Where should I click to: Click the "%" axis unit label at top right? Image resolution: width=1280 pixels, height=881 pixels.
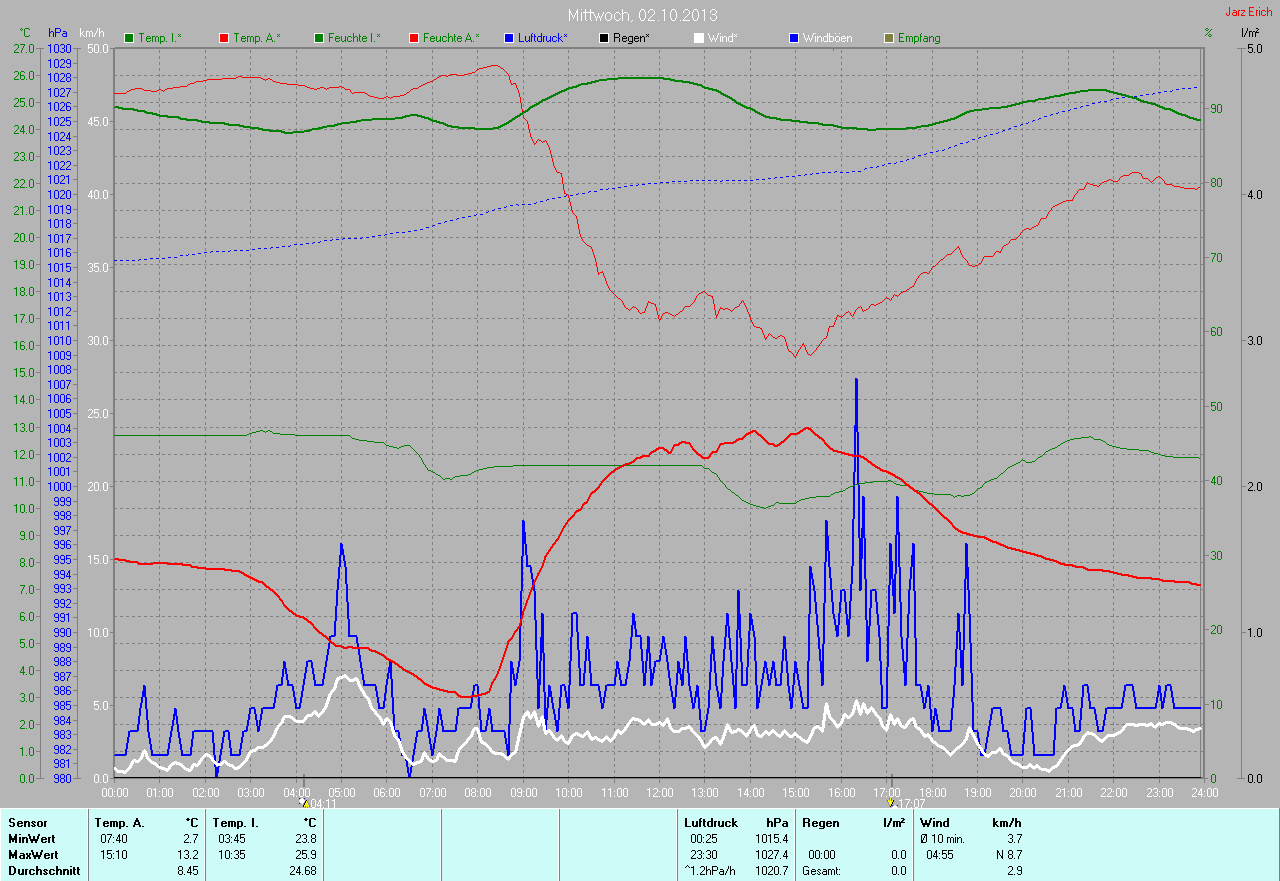point(1208,33)
